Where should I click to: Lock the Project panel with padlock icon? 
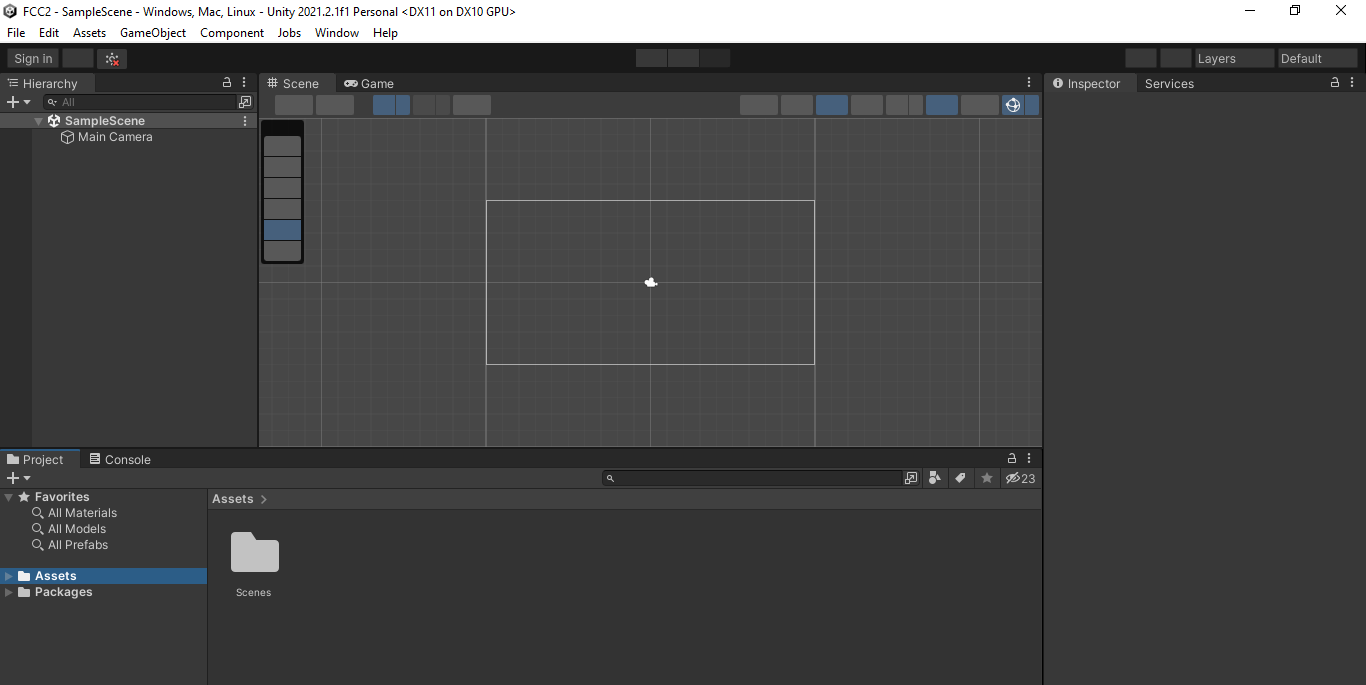[1012, 459]
